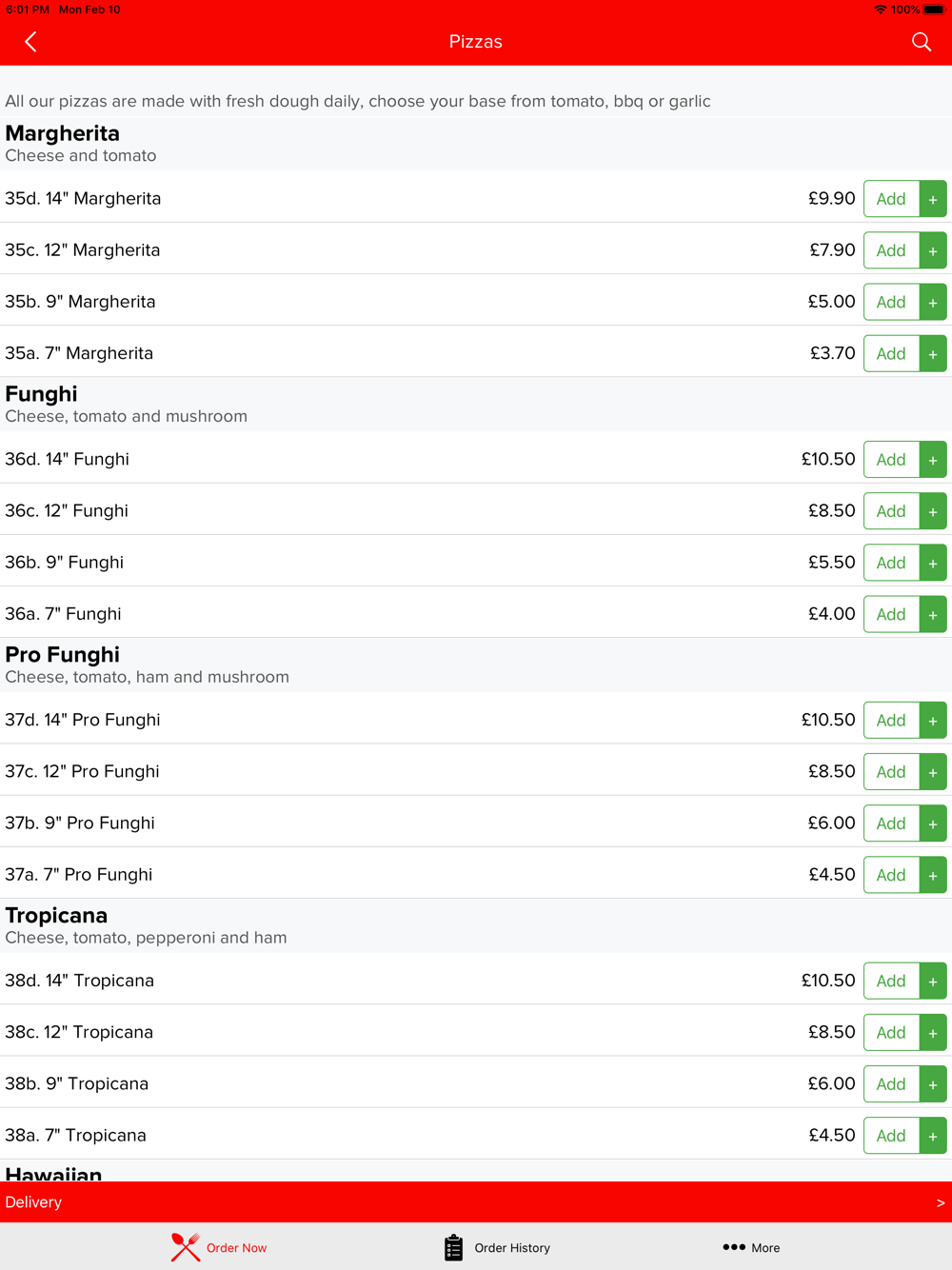This screenshot has width=952, height=1270.
Task: Add 9" Tropicana to order
Action: click(891, 1084)
